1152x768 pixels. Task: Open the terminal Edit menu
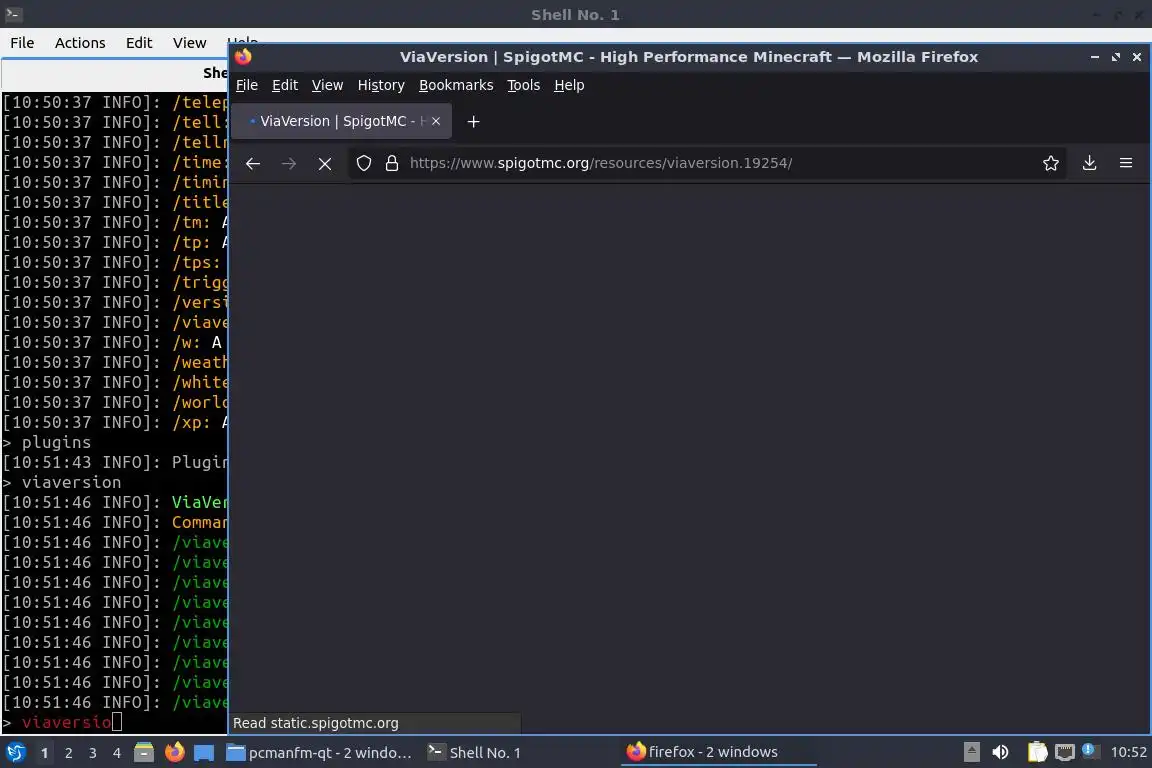[x=139, y=43]
